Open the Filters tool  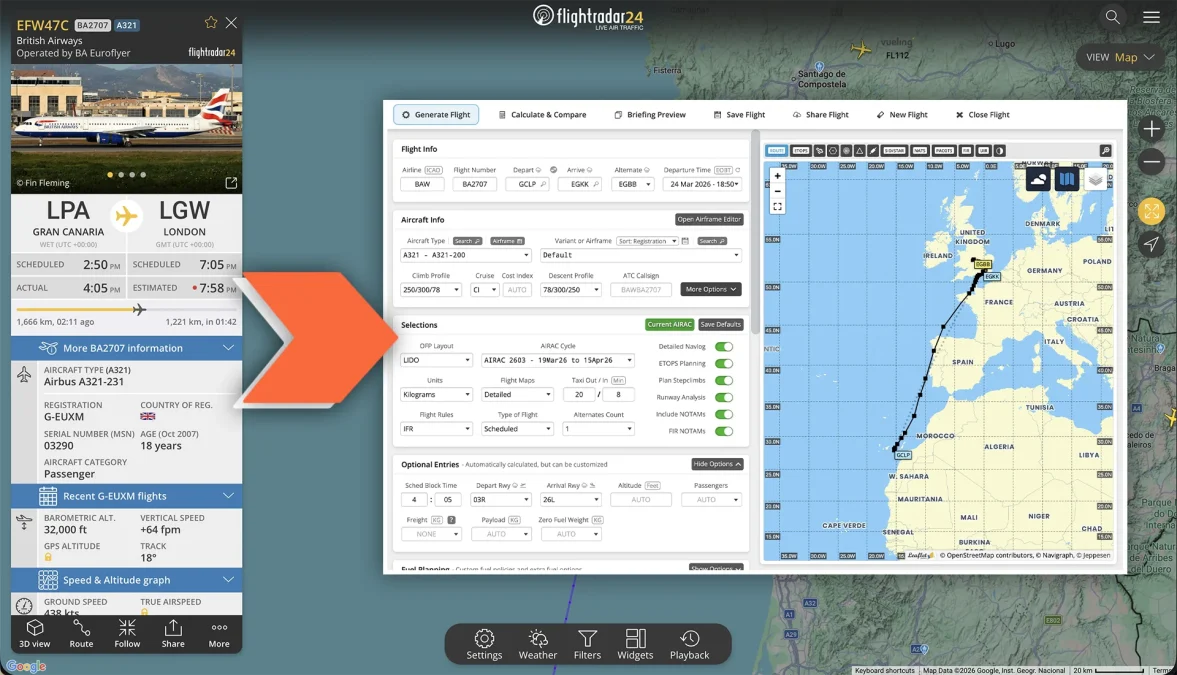coord(587,644)
